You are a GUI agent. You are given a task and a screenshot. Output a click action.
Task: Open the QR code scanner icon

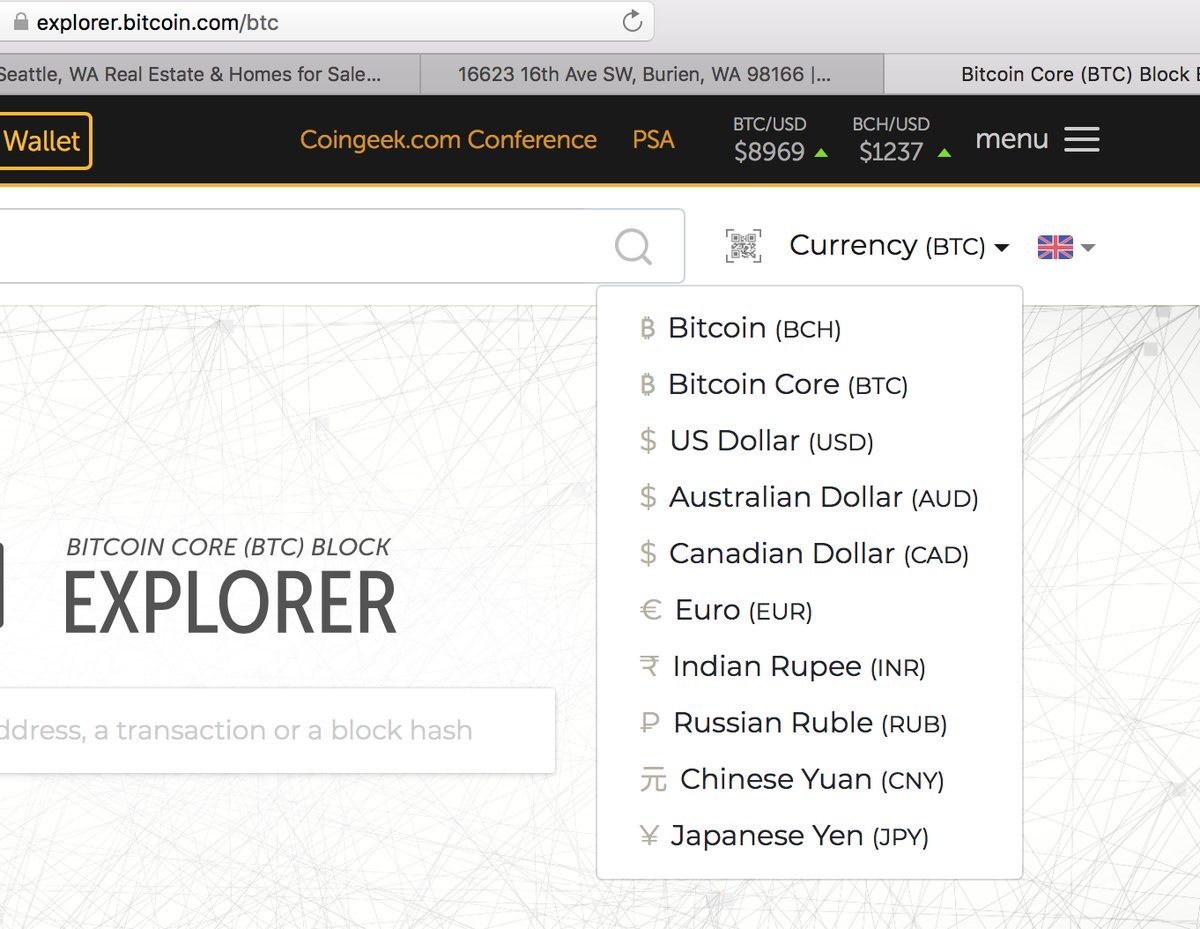coord(743,246)
